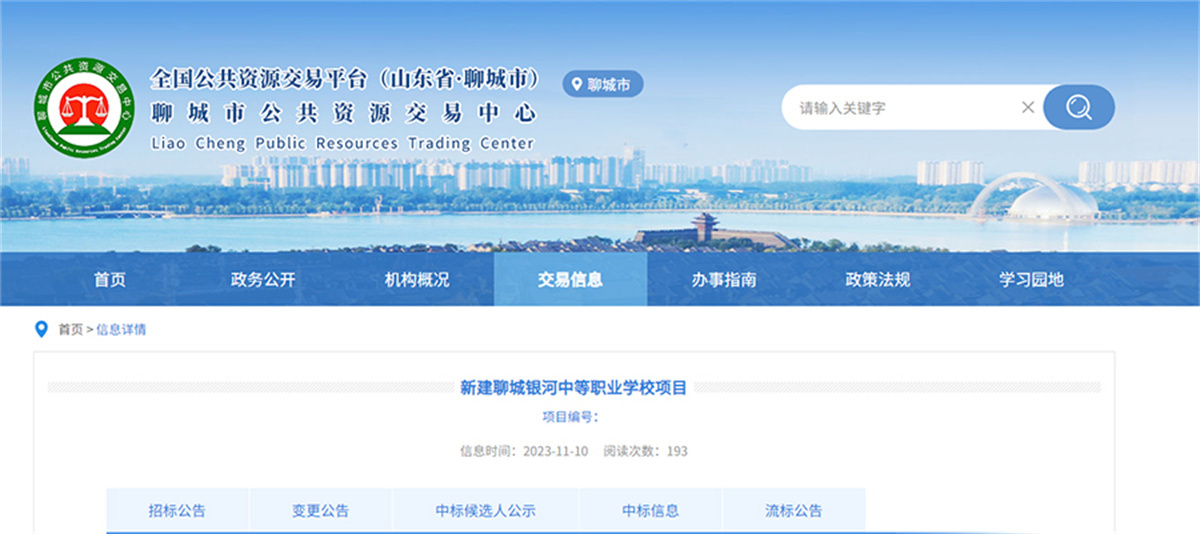Open the 办事指南 navigation item
1200x534 pixels.
point(724,280)
